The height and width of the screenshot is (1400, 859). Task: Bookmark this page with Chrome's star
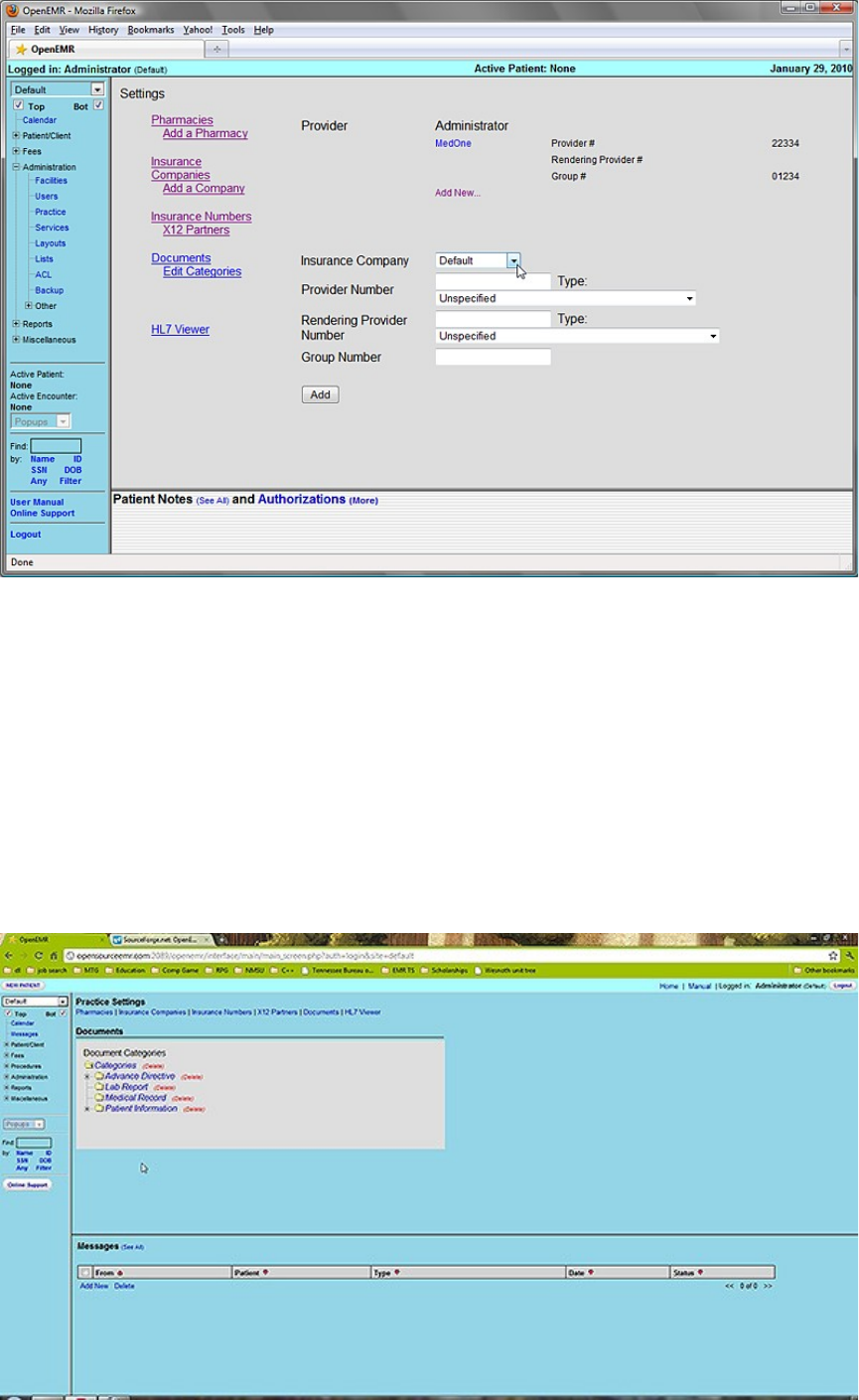[834, 954]
